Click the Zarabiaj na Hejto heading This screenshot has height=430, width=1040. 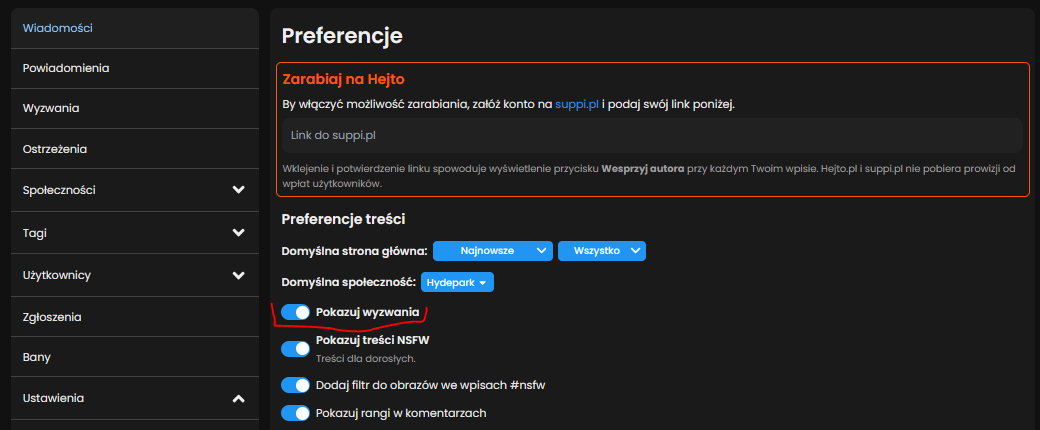pos(343,79)
